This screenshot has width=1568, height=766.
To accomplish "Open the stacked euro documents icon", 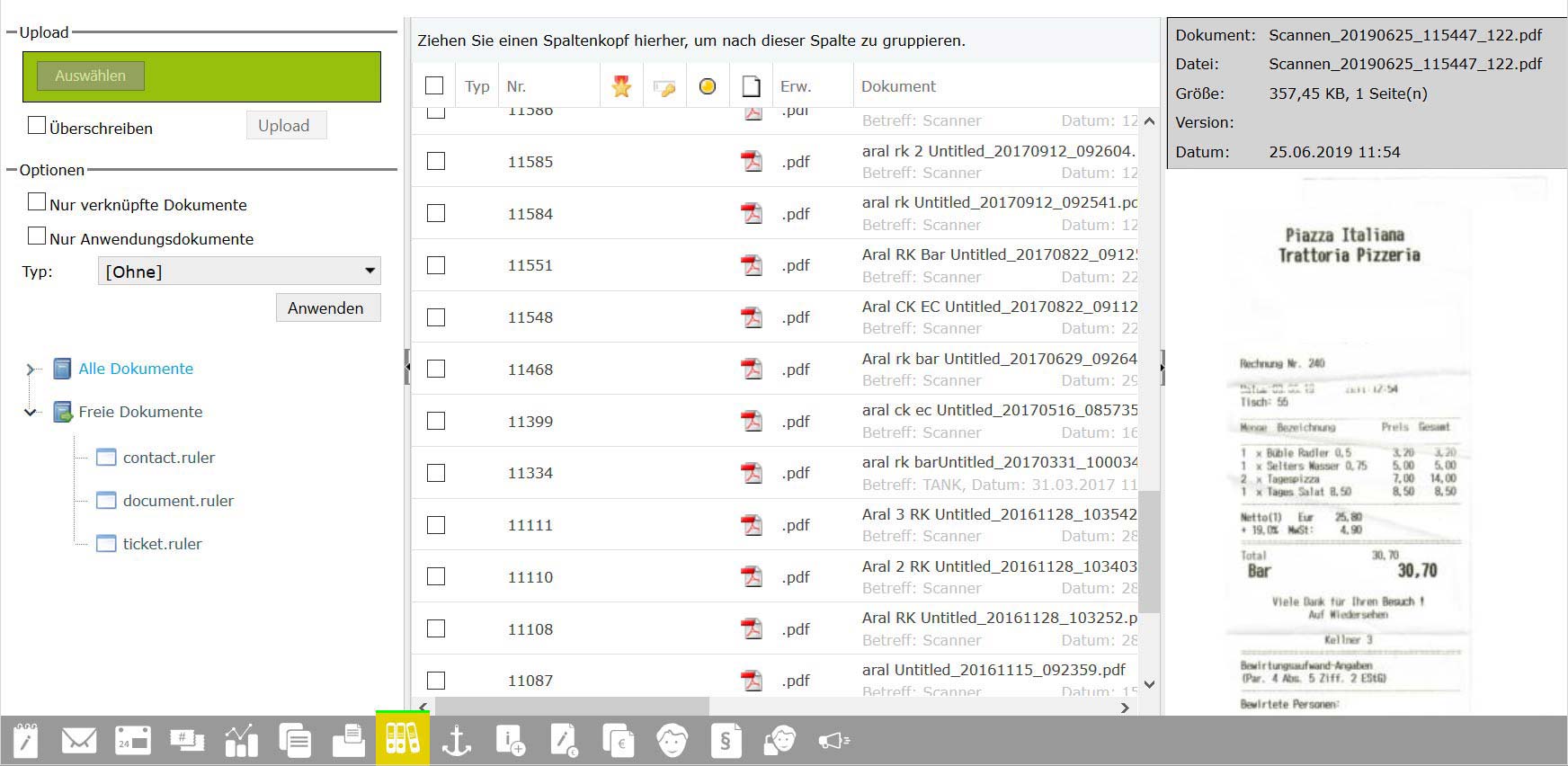I will pos(619,741).
